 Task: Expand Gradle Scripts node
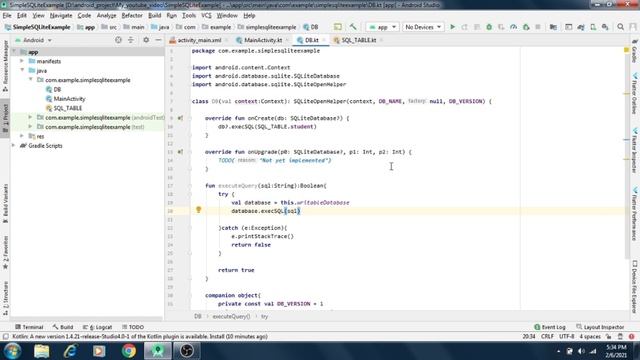point(13,145)
